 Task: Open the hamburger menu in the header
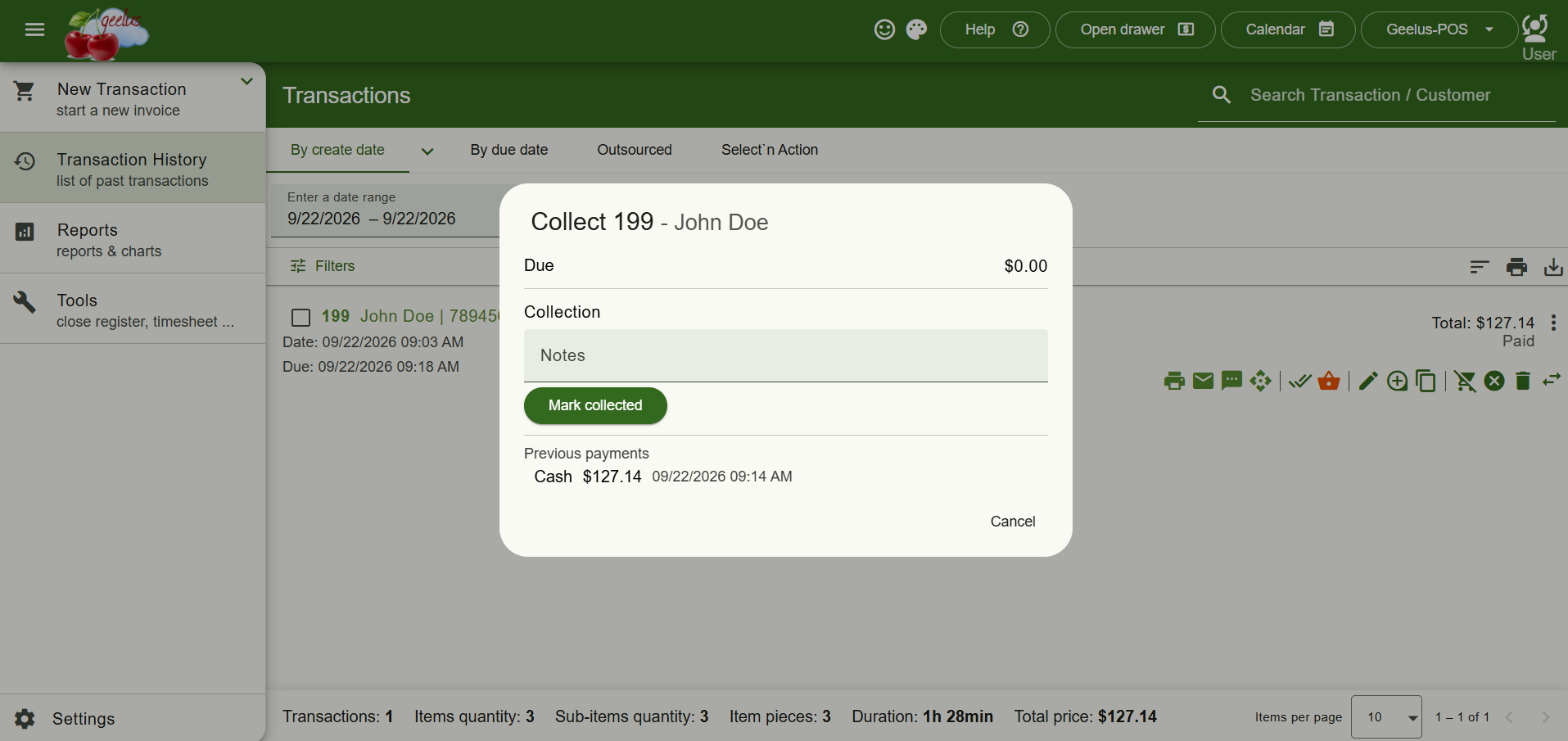[x=34, y=29]
